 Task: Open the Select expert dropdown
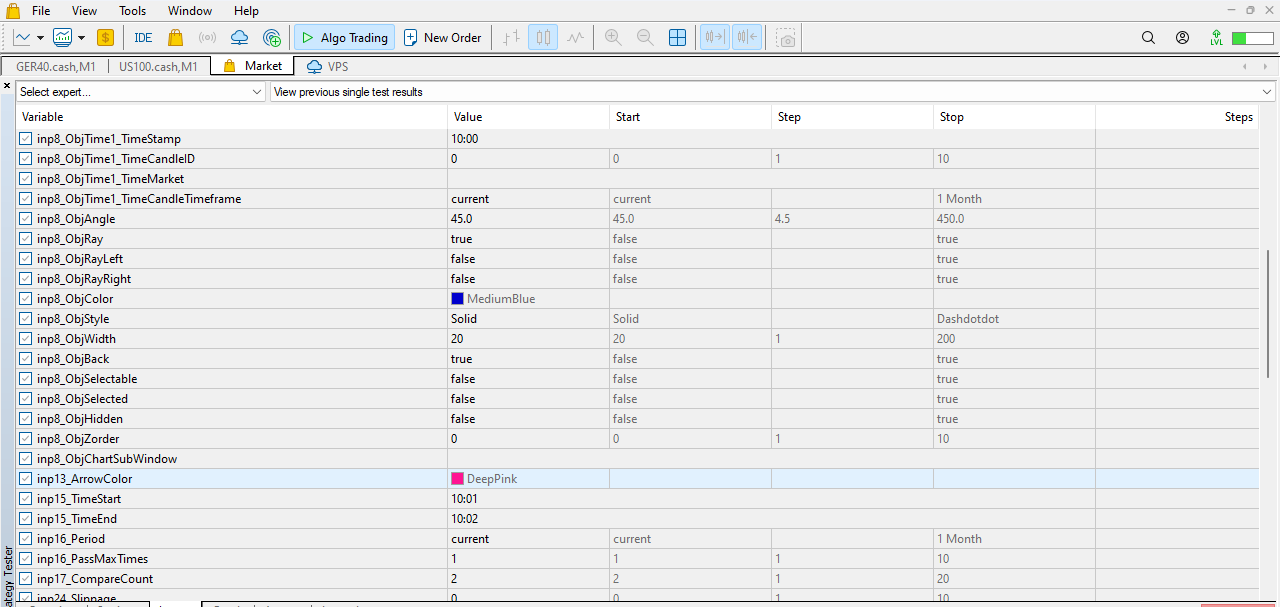tap(258, 91)
